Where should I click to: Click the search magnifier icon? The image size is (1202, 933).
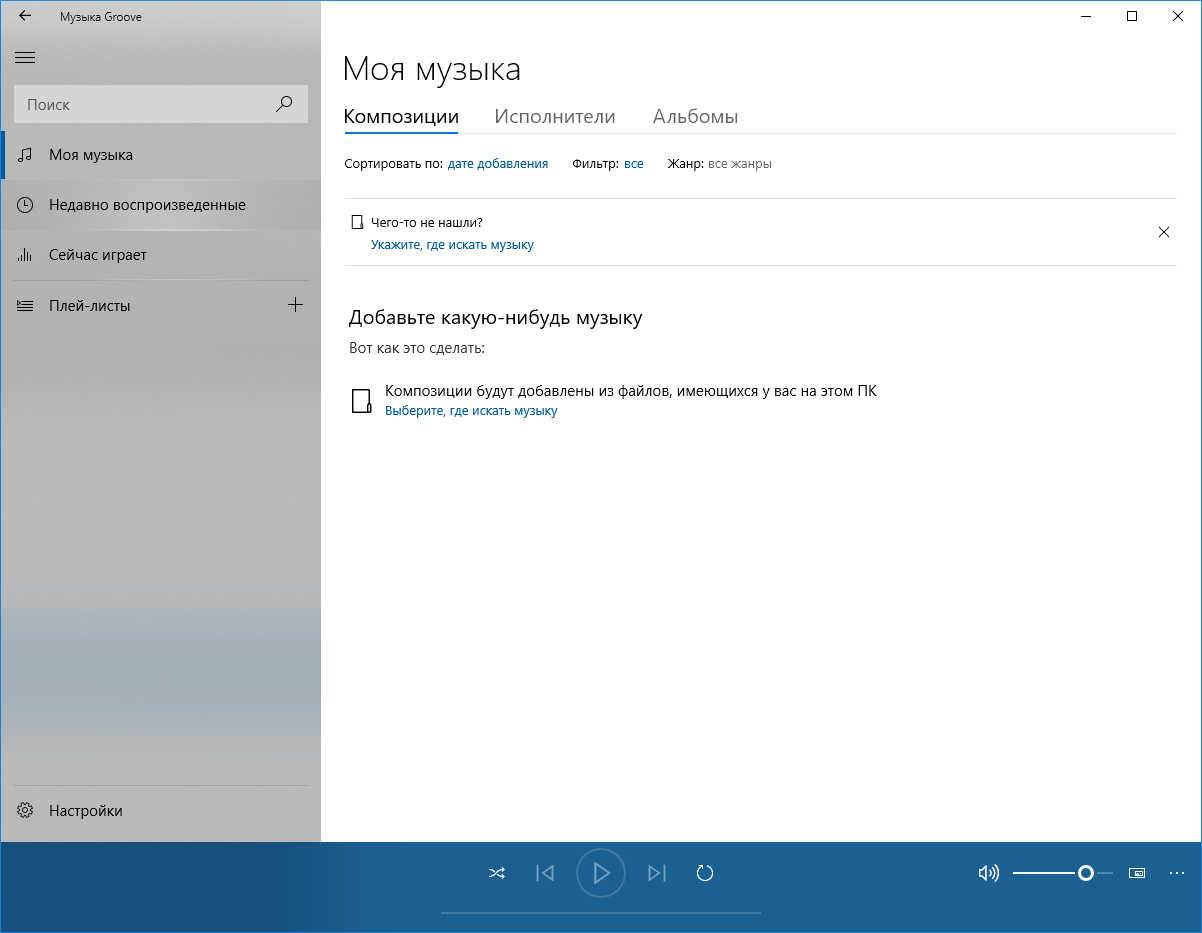coord(284,104)
